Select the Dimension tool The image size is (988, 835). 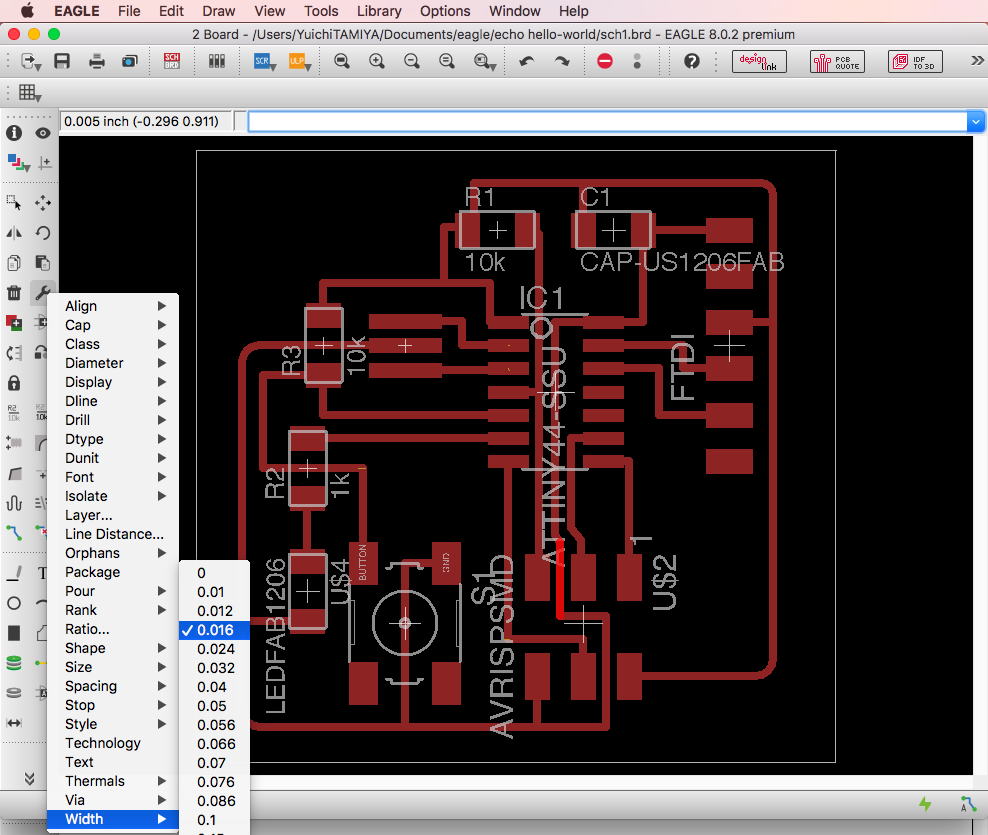point(14,722)
